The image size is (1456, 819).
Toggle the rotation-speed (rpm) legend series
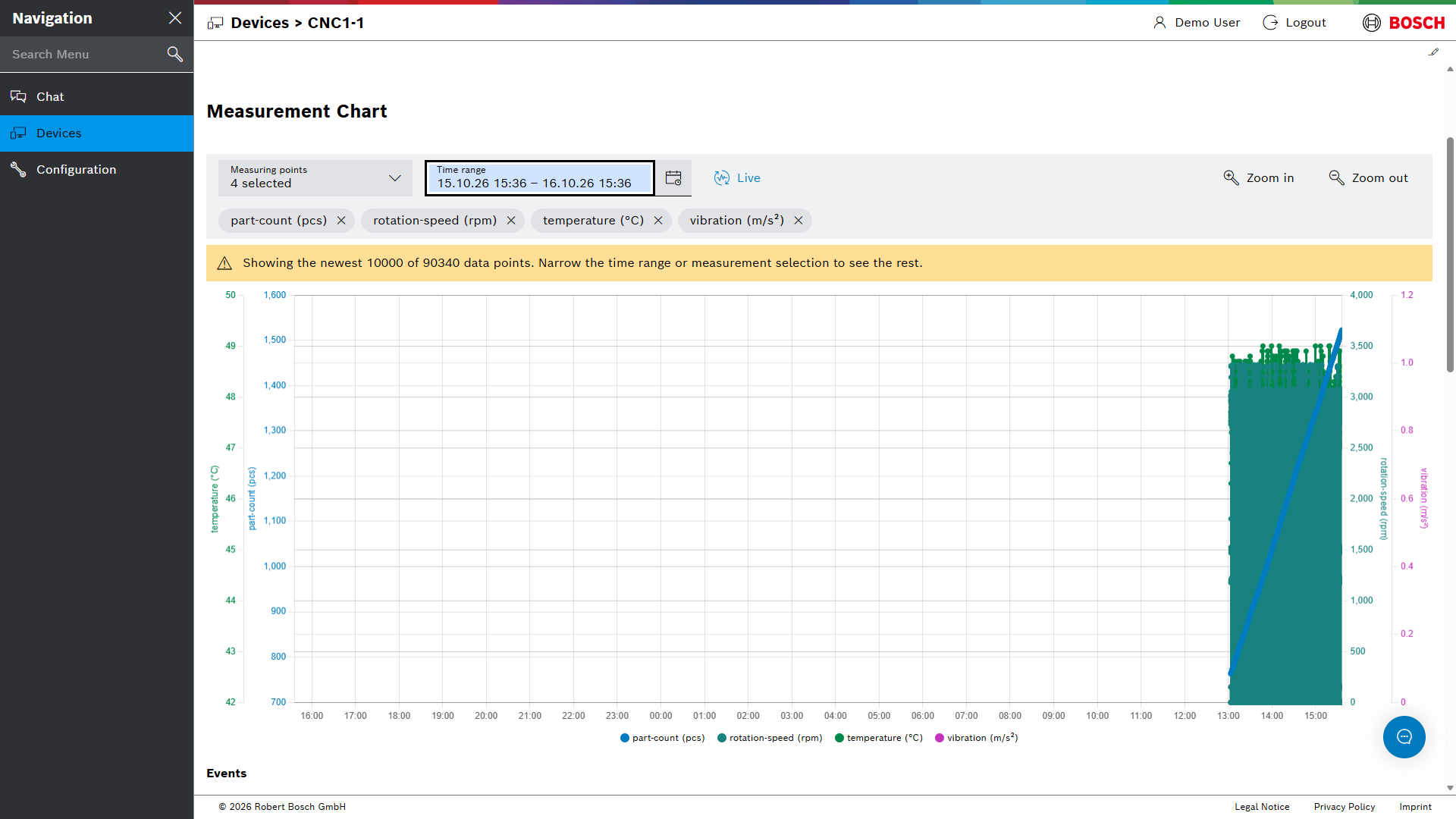pos(770,738)
